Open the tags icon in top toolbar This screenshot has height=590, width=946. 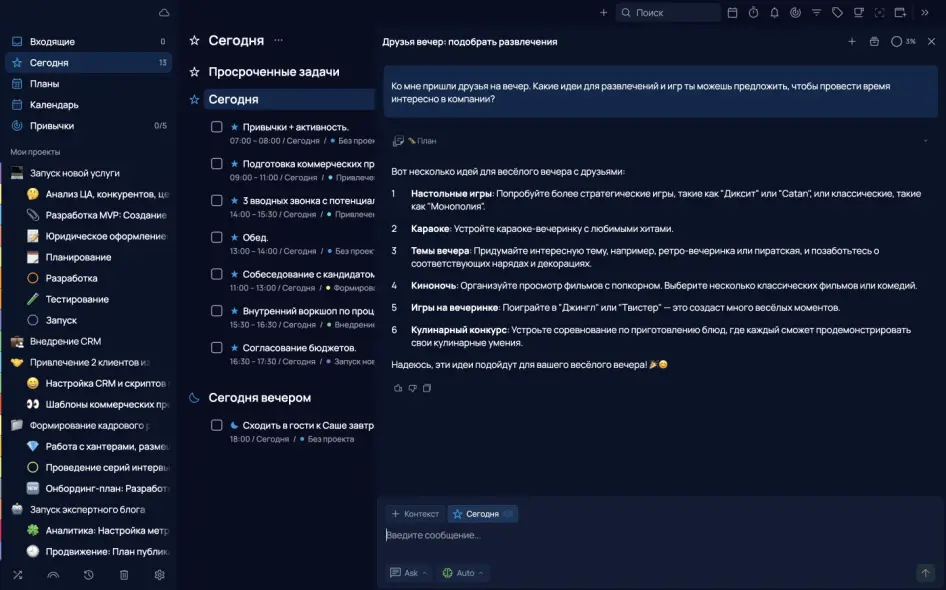837,13
